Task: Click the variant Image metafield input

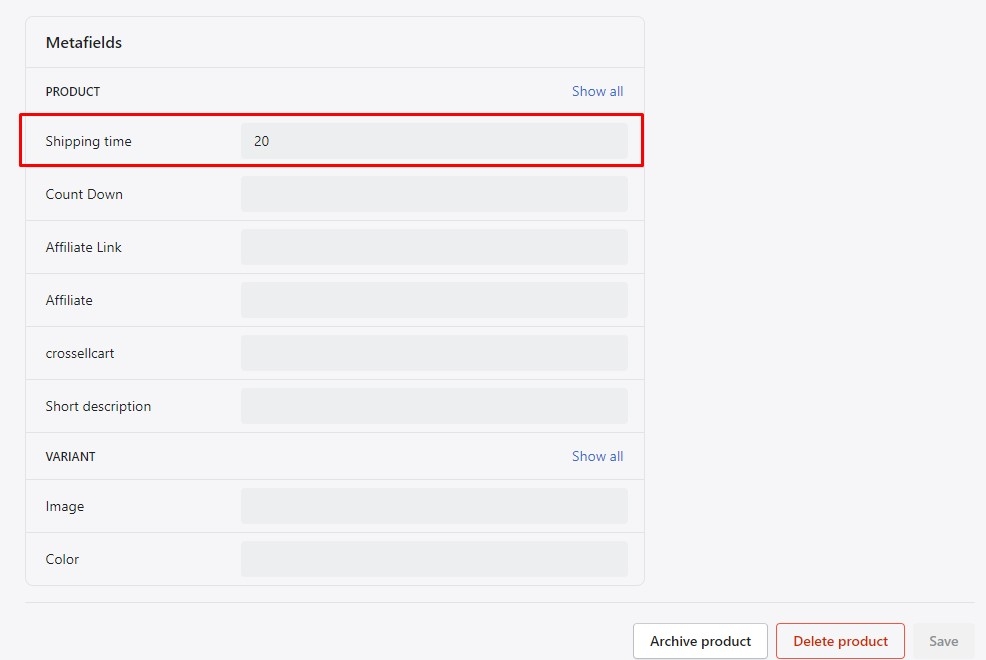Action: tap(434, 506)
